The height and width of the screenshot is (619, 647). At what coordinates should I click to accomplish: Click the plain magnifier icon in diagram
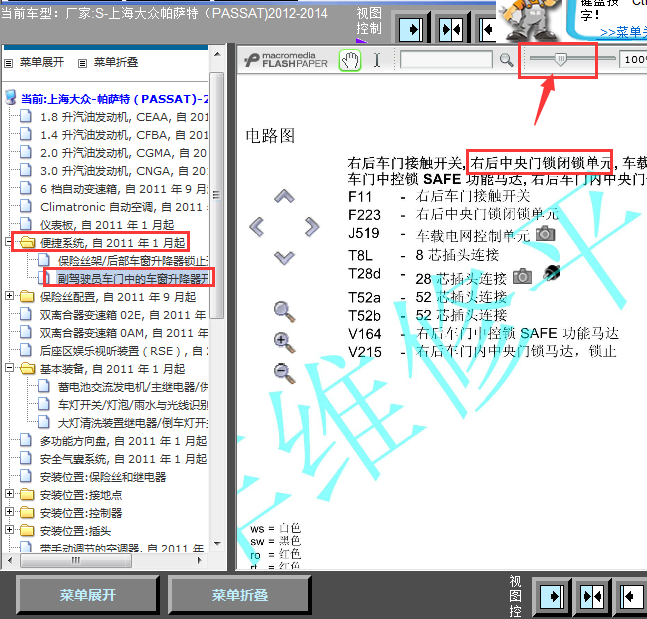(x=285, y=312)
